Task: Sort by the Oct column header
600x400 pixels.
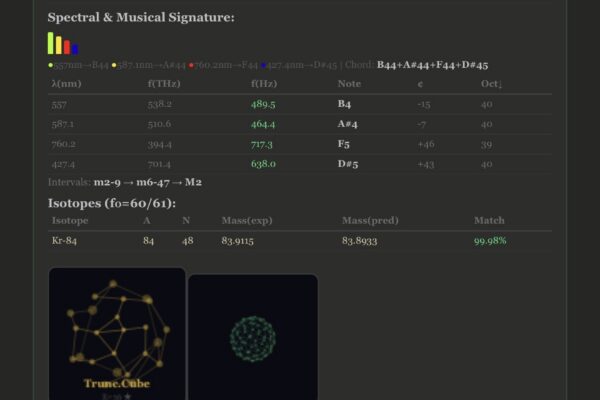Action: (x=491, y=84)
